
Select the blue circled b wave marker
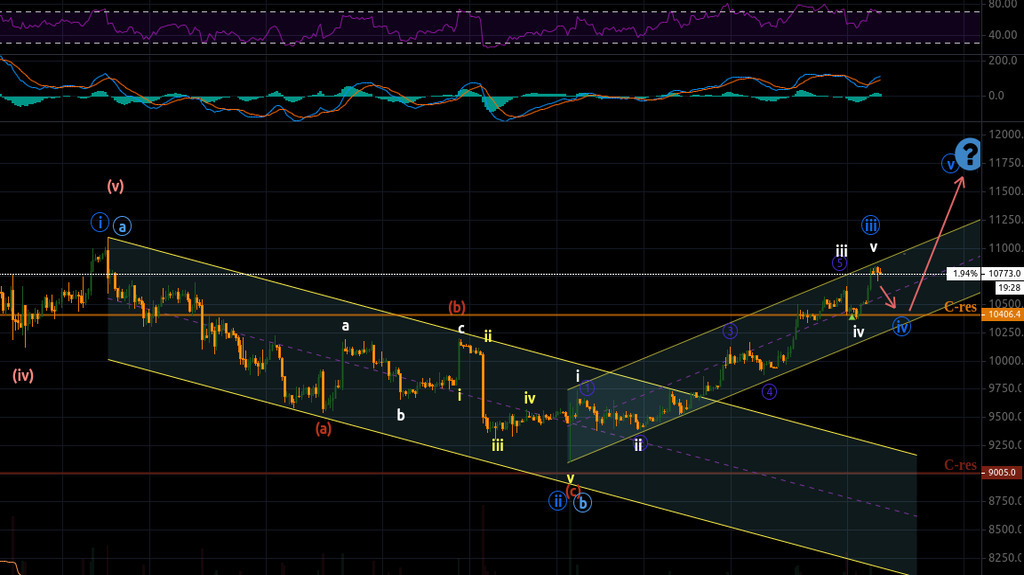584,503
